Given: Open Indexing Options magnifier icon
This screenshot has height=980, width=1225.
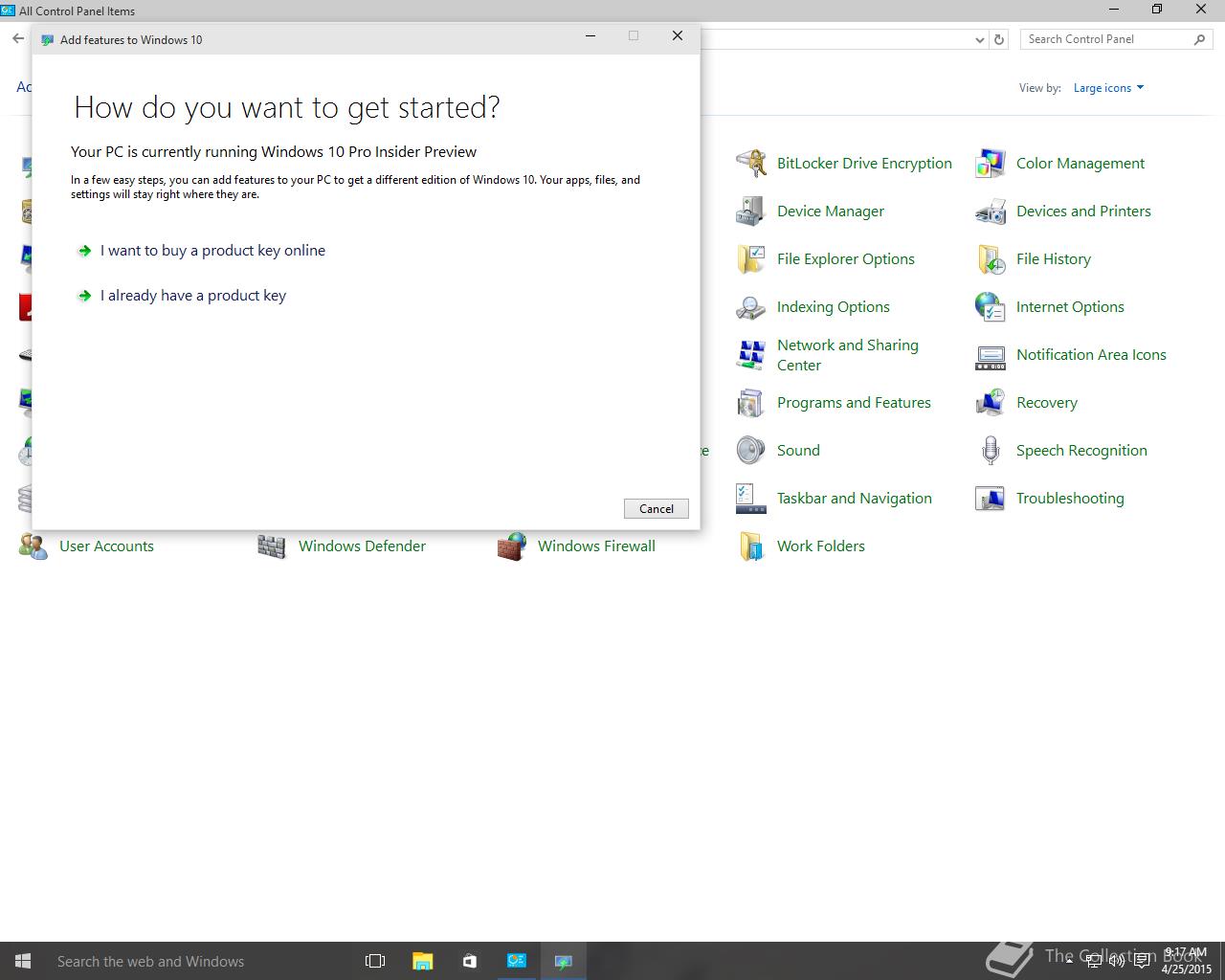Looking at the screenshot, I should [x=751, y=307].
